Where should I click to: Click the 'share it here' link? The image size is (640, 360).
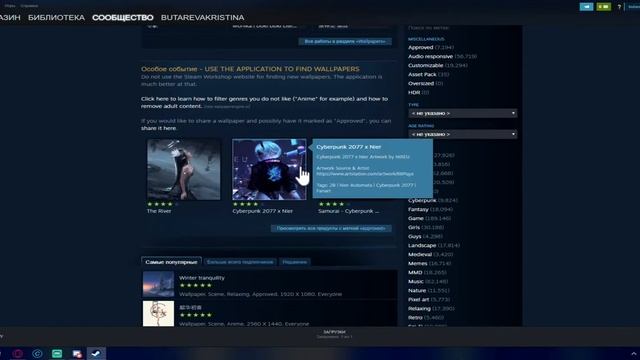(x=159, y=128)
